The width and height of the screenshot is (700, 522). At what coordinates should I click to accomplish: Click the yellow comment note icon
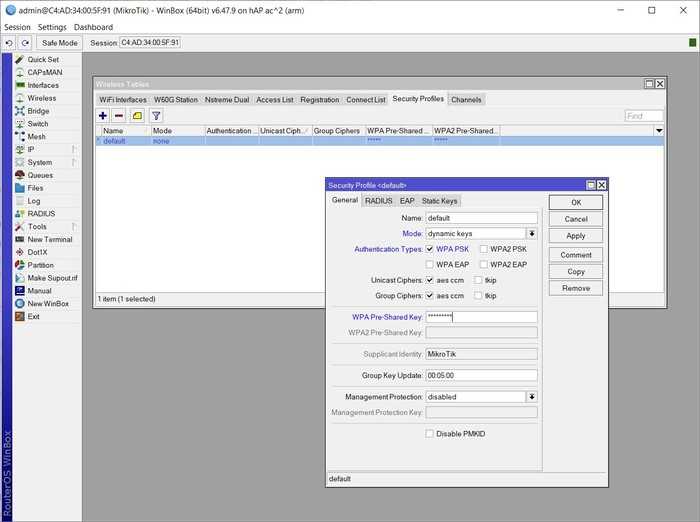click(138, 116)
